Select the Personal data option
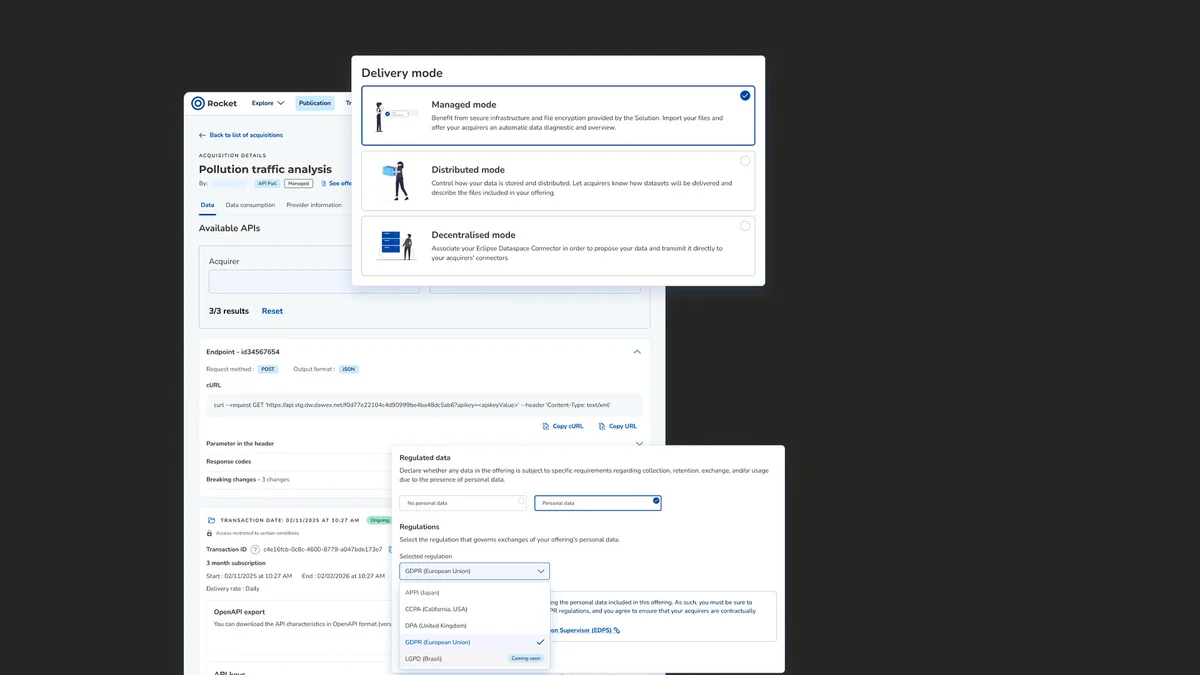Image resolution: width=1200 pixels, height=675 pixels. pyautogui.click(x=598, y=503)
